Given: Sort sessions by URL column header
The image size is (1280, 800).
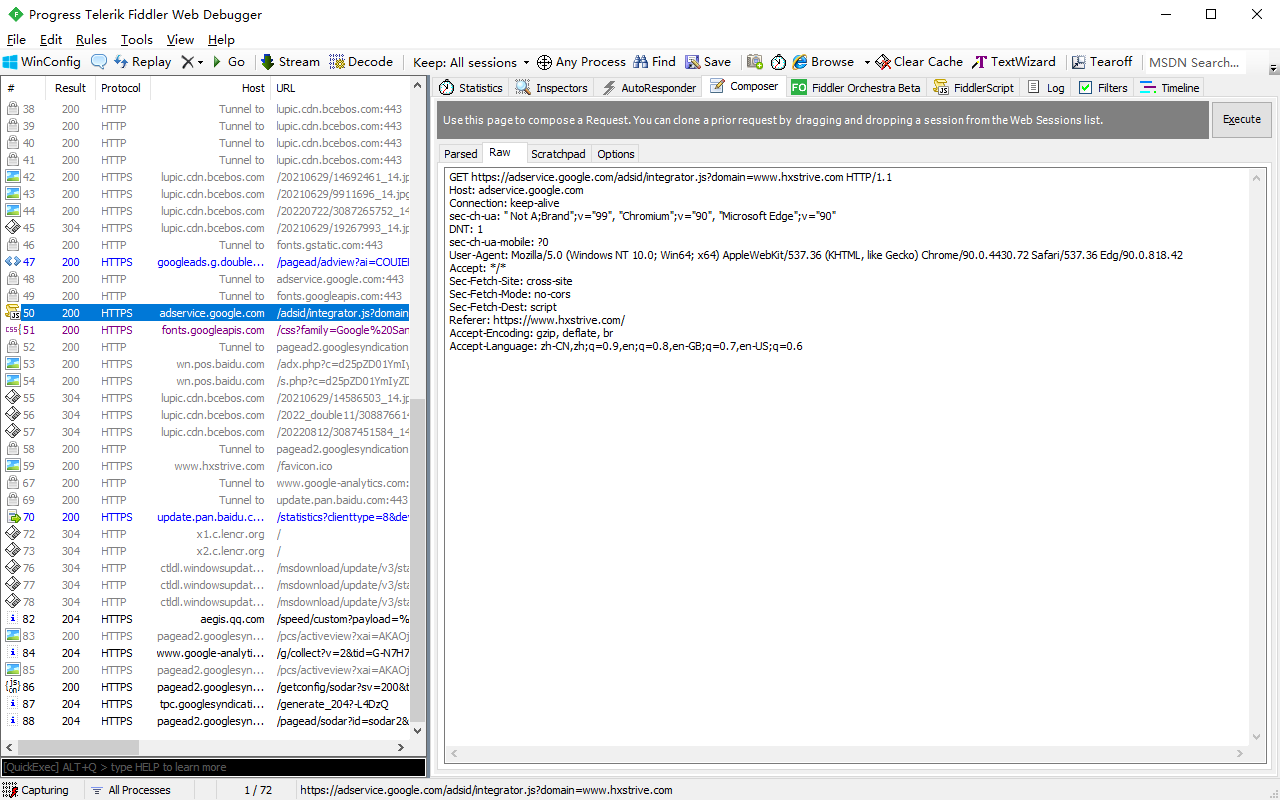Looking at the screenshot, I should coord(340,88).
